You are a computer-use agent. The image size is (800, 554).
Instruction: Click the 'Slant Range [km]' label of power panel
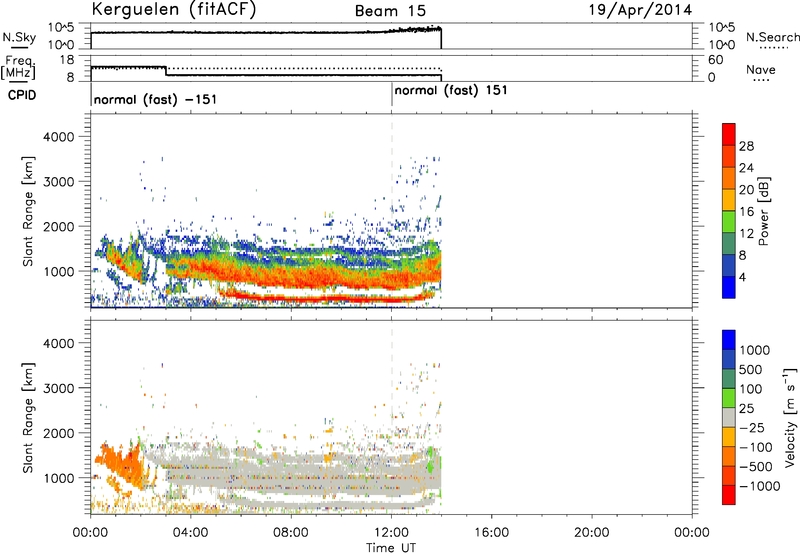pyautogui.click(x=28, y=211)
